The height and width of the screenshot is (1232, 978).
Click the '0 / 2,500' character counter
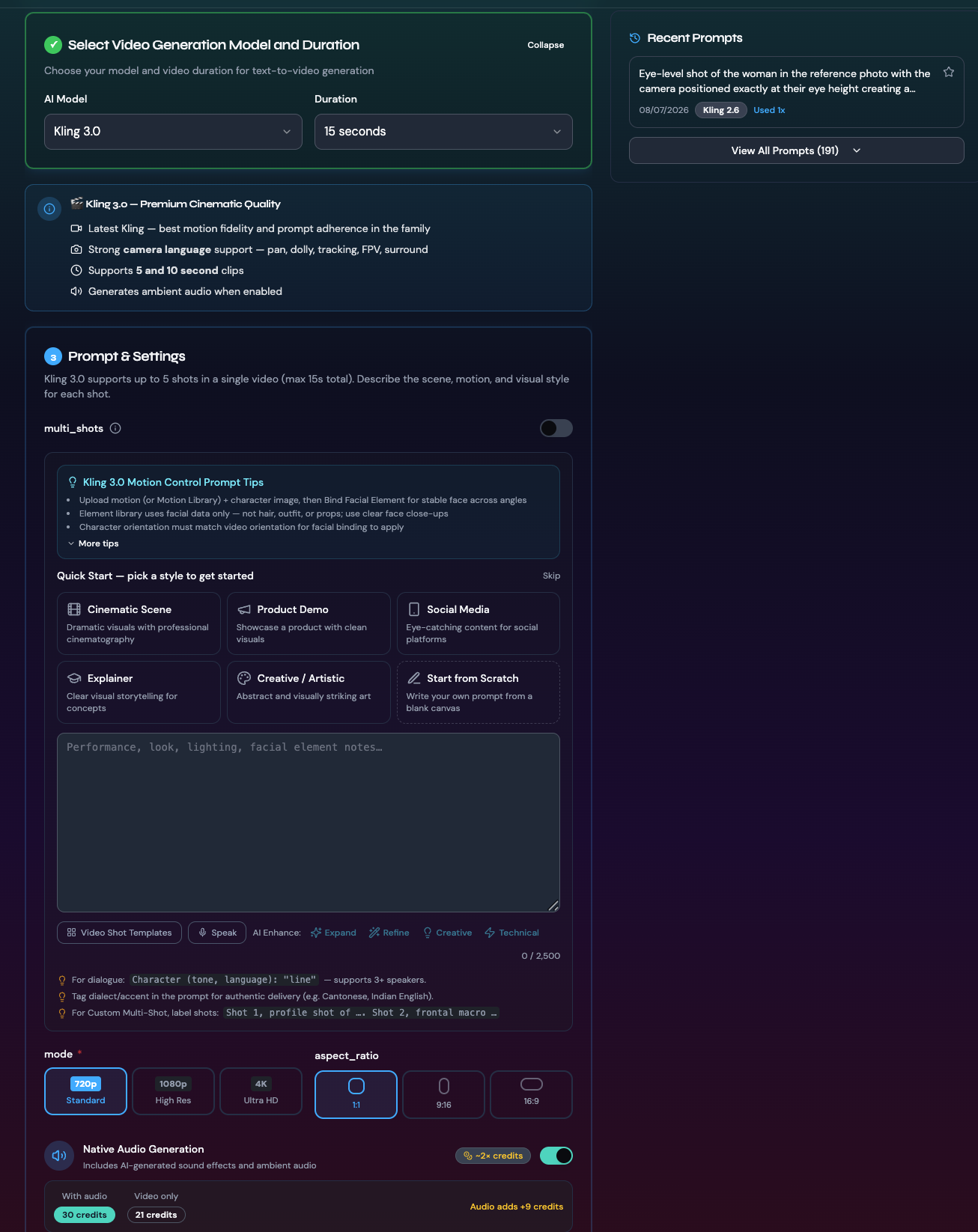click(x=541, y=956)
